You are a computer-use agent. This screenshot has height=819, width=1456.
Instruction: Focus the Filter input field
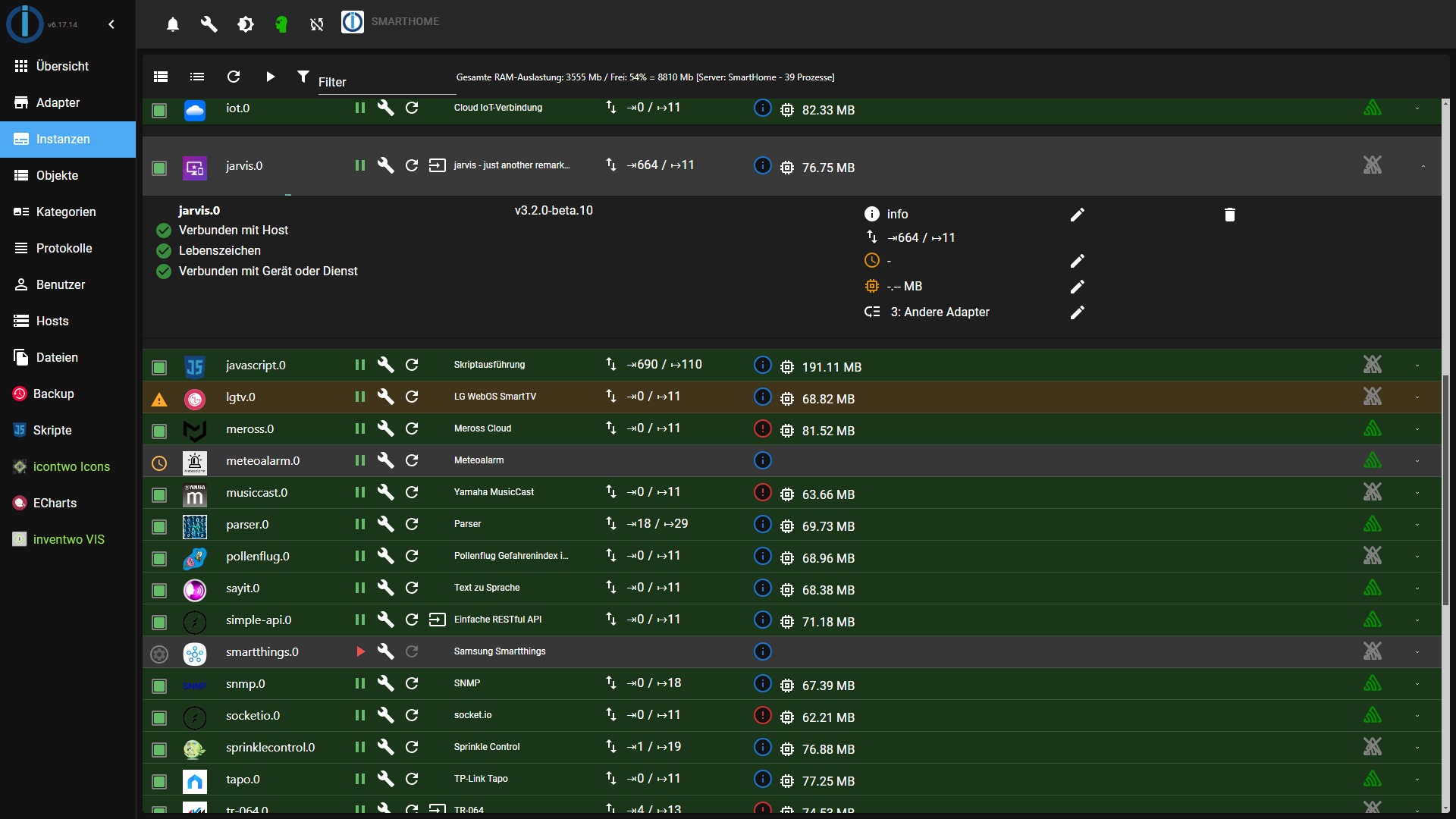click(386, 82)
